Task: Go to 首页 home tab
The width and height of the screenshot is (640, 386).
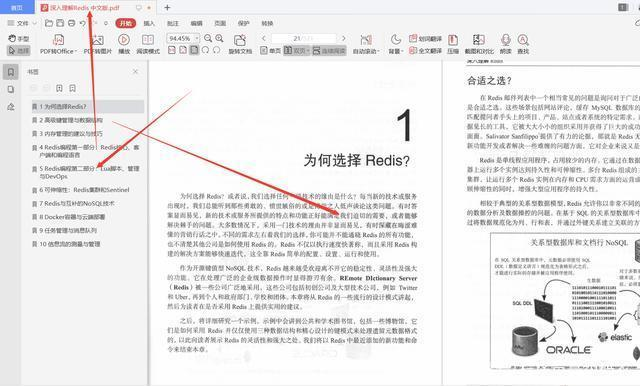Action: click(x=17, y=7)
